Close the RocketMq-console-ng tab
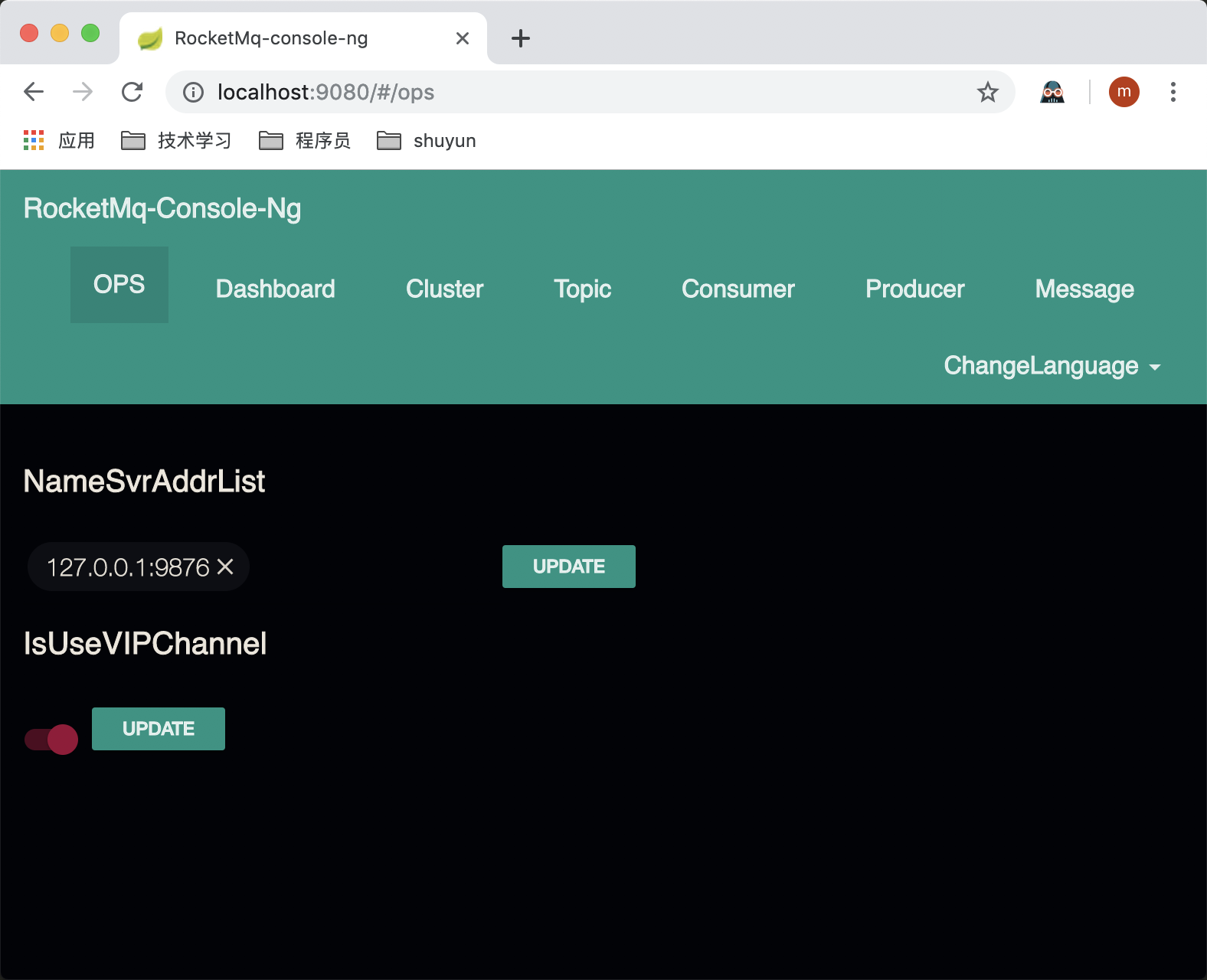The width and height of the screenshot is (1207, 980). click(463, 38)
